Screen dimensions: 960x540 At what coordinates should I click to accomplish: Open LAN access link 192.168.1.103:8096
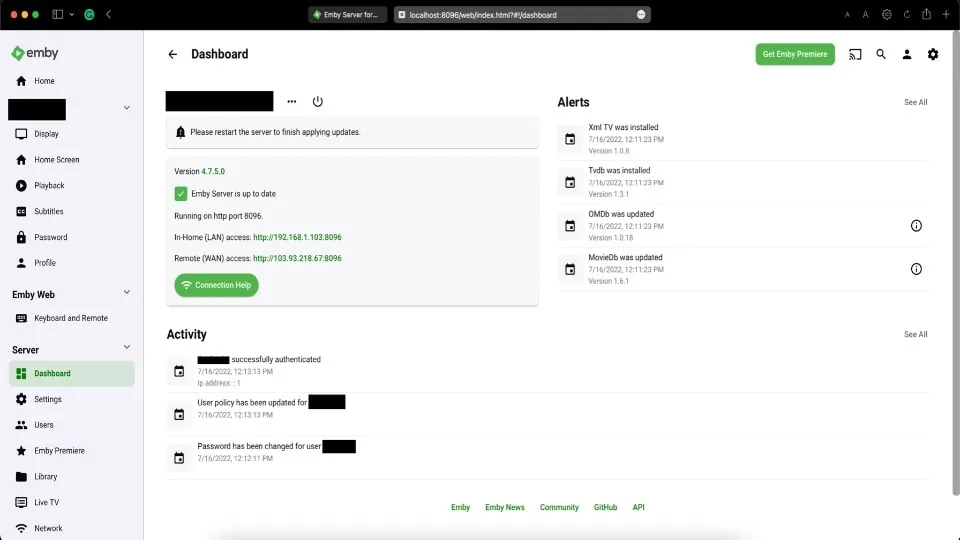pyautogui.click(x=297, y=238)
